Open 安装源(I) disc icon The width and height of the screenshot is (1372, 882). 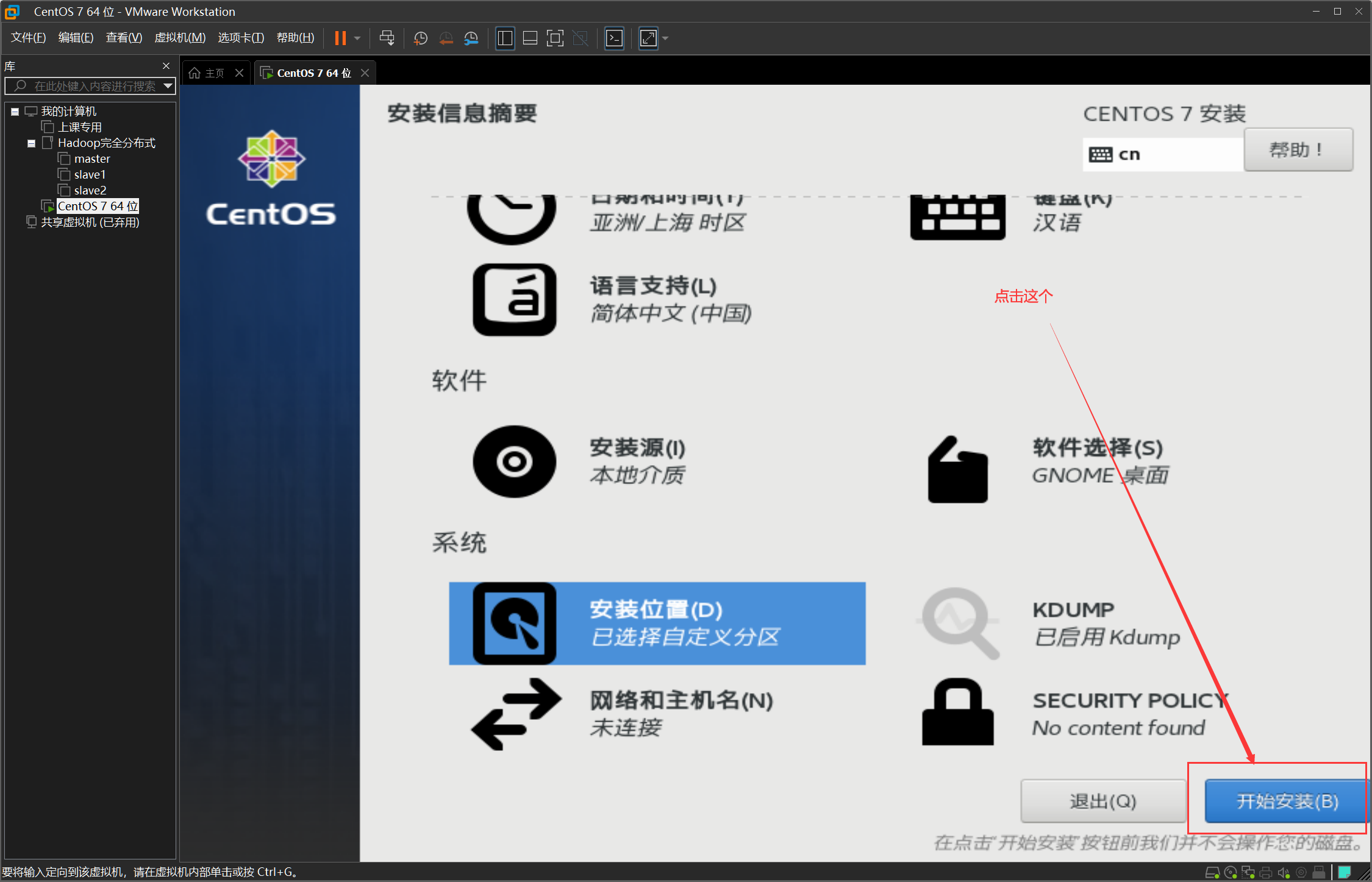(515, 461)
